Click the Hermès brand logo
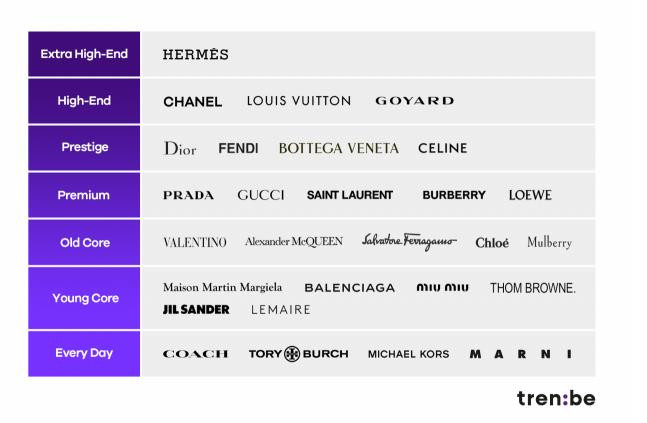 196,55
